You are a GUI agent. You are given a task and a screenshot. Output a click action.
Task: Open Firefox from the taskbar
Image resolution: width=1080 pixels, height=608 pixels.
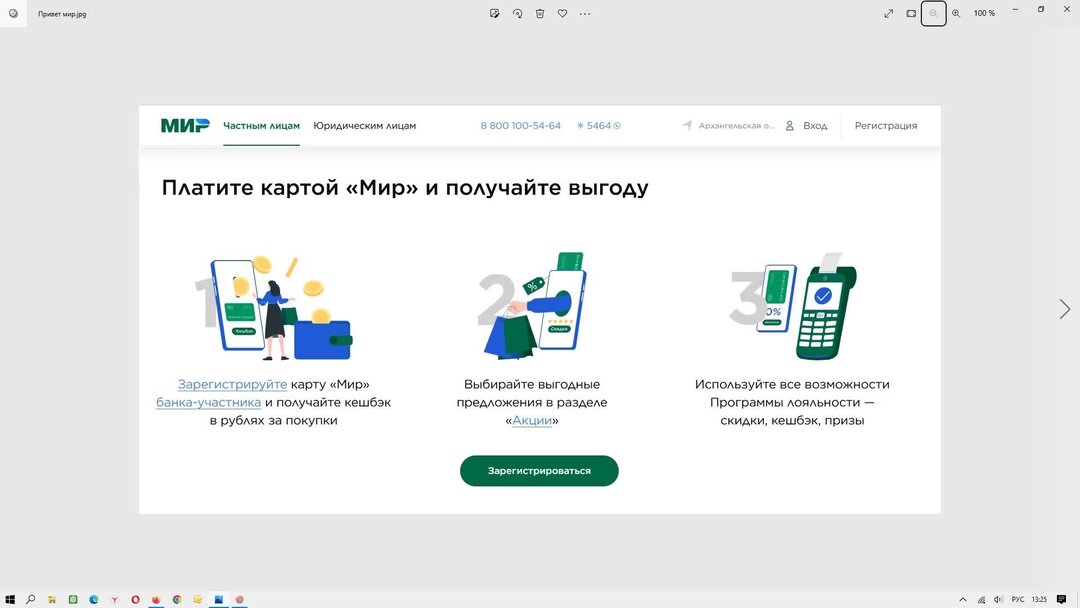coord(156,600)
